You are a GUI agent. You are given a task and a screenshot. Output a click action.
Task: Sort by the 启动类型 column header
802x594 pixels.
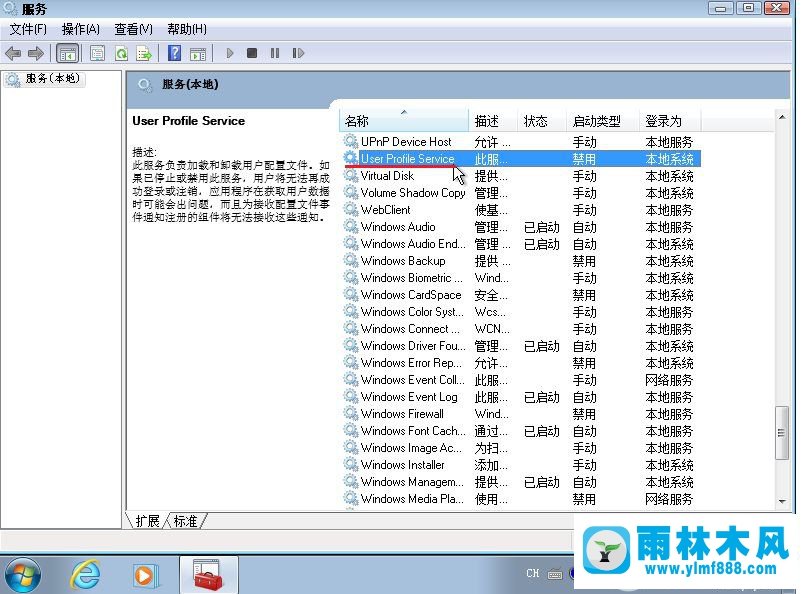coord(603,121)
